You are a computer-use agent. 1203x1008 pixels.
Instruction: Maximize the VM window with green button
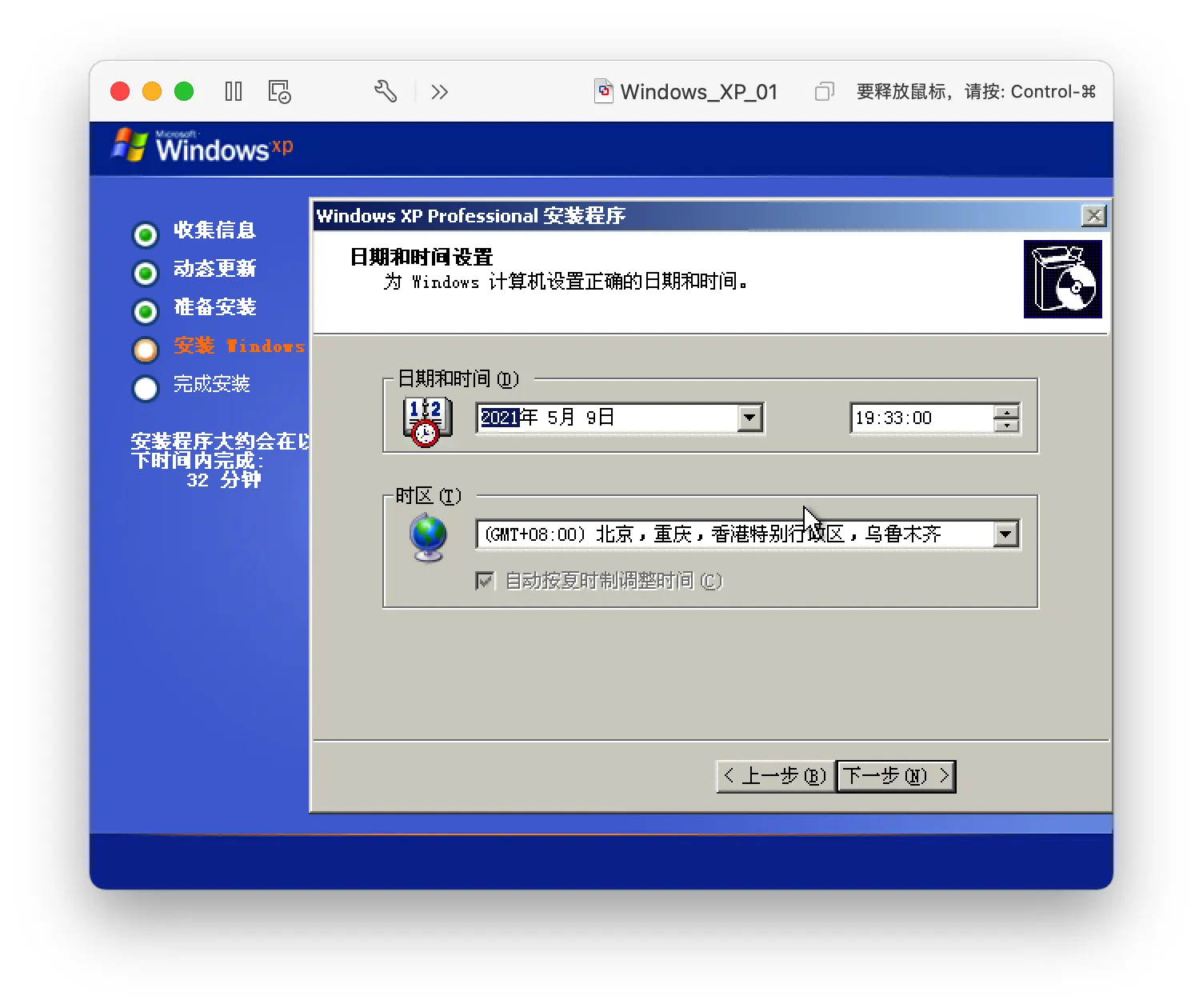184,91
